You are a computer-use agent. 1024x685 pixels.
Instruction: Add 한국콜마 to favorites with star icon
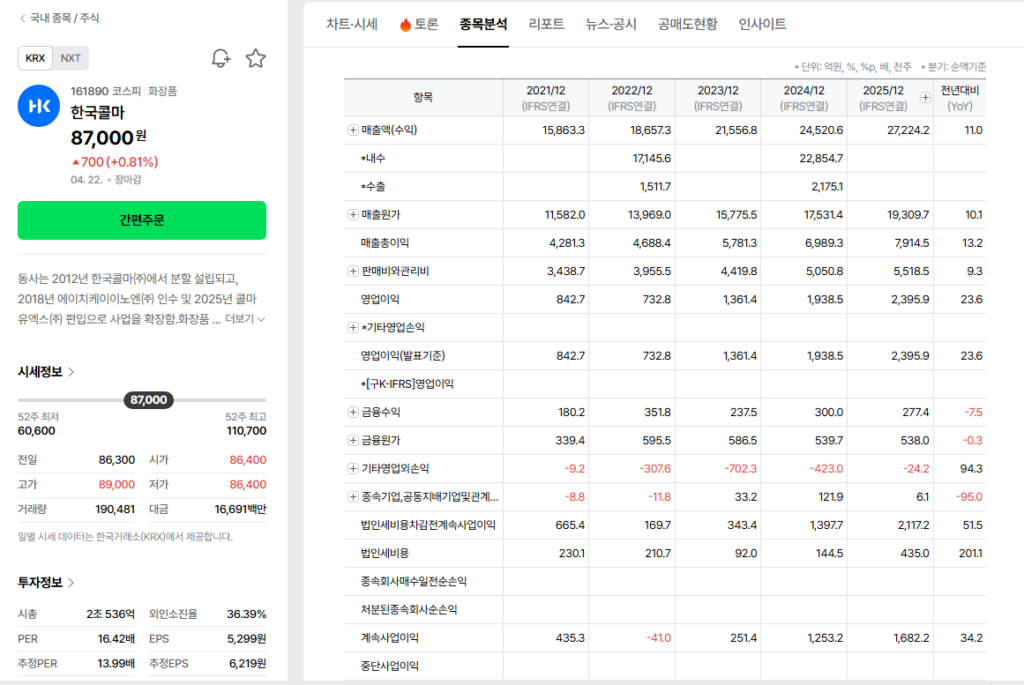tap(255, 58)
